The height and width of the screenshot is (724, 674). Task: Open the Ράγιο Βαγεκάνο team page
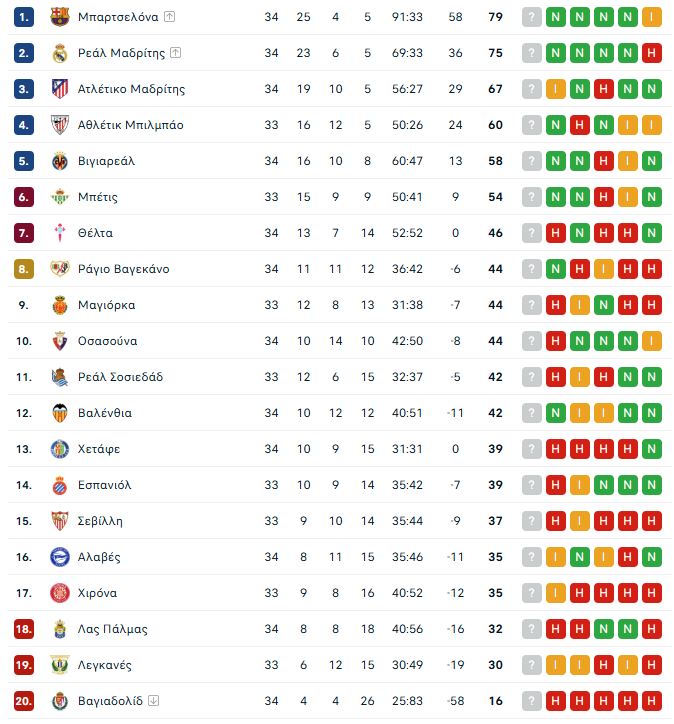pos(124,269)
